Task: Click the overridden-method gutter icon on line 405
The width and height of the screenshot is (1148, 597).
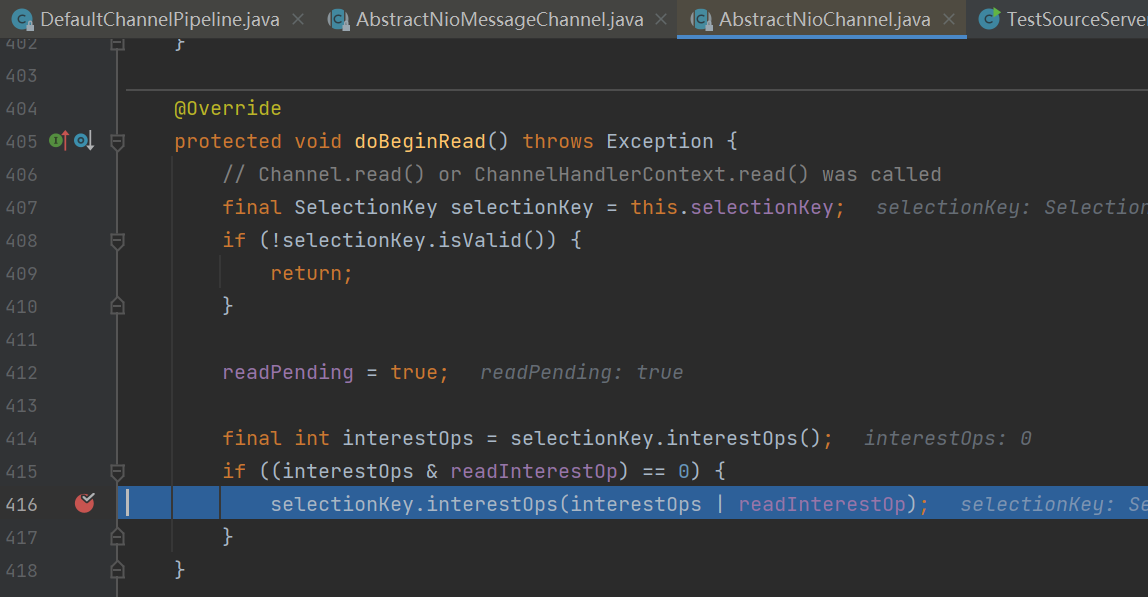Action: point(83,141)
